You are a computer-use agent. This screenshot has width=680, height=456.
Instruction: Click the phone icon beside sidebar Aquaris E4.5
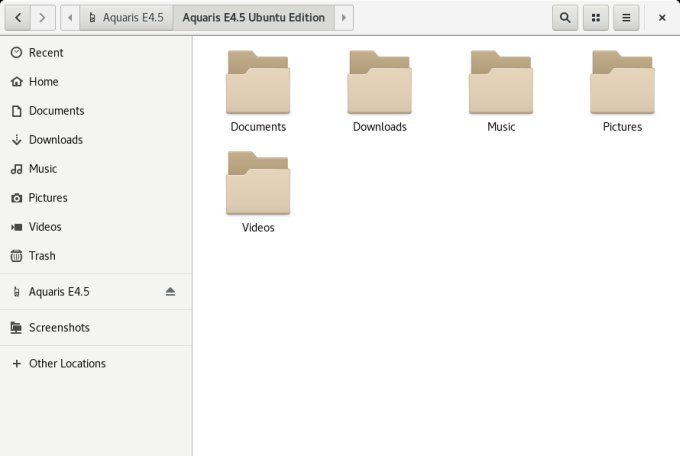coord(16,292)
